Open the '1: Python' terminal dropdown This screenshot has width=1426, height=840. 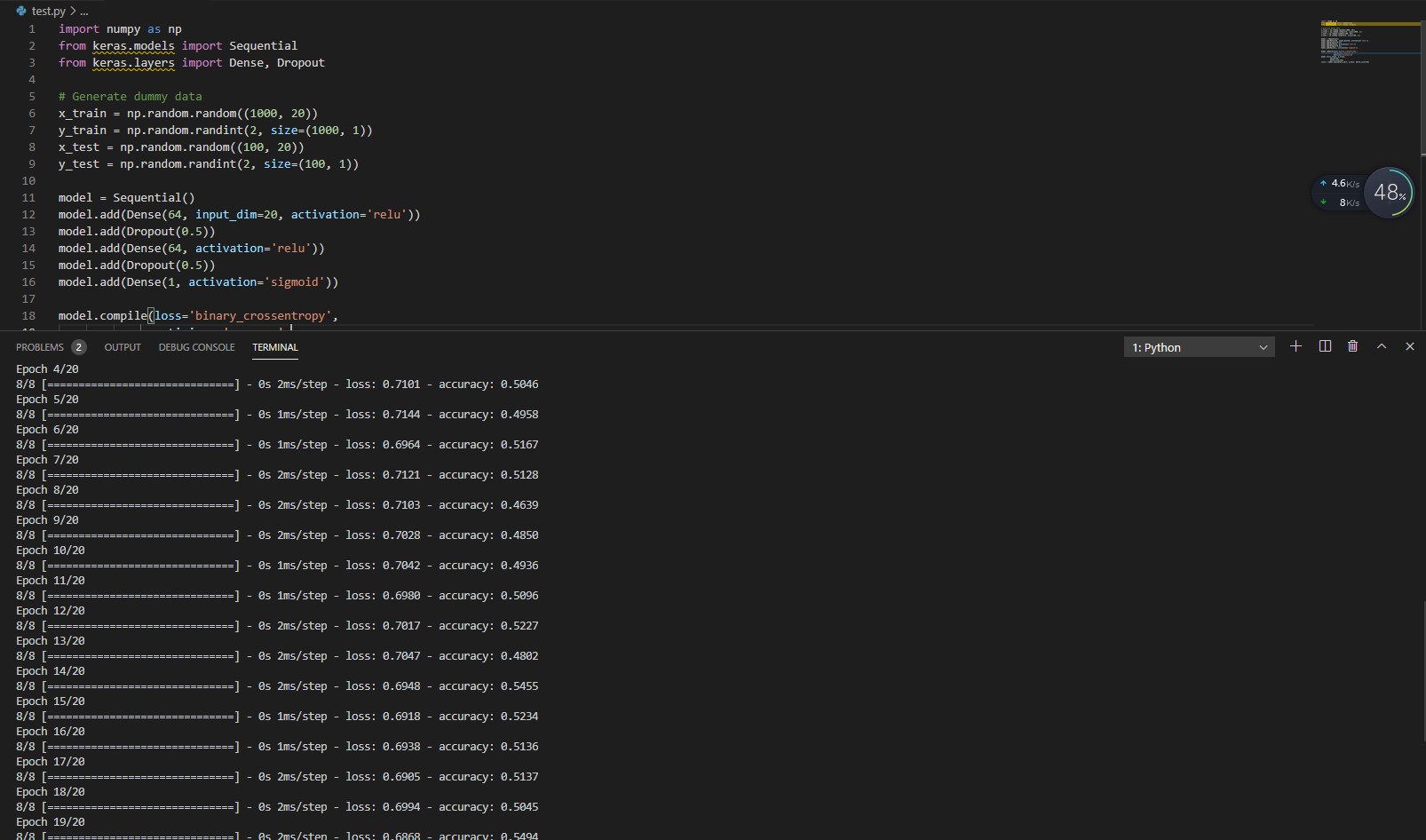(x=1200, y=347)
